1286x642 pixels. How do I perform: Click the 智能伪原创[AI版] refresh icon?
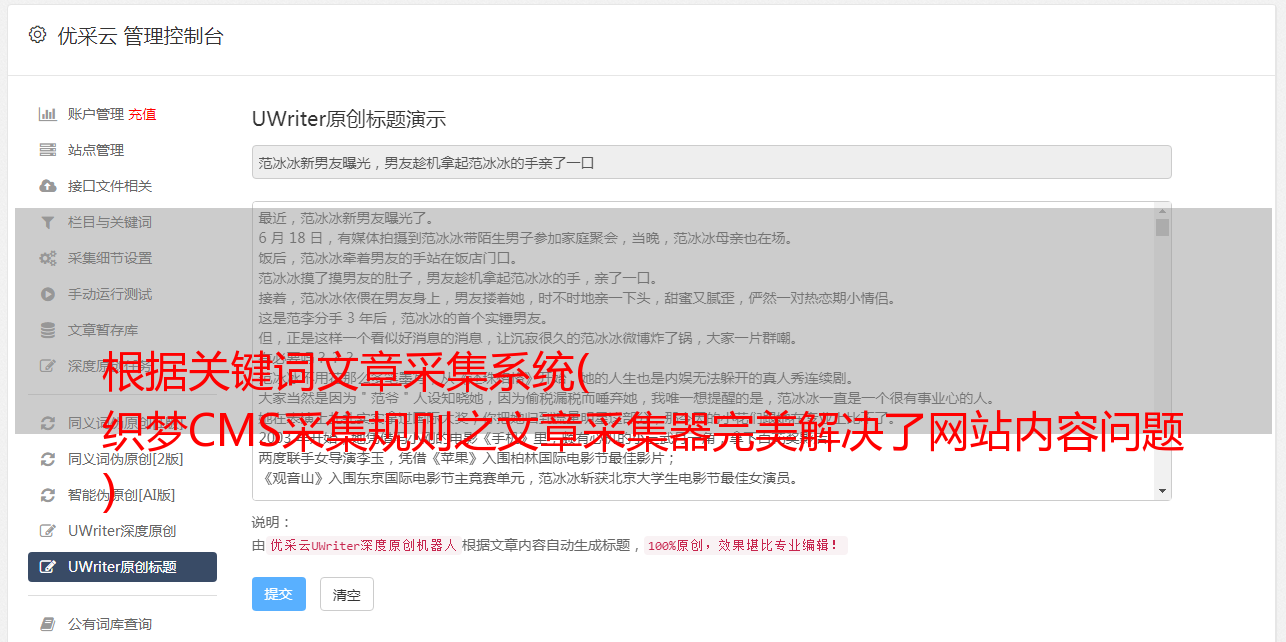click(x=47, y=495)
